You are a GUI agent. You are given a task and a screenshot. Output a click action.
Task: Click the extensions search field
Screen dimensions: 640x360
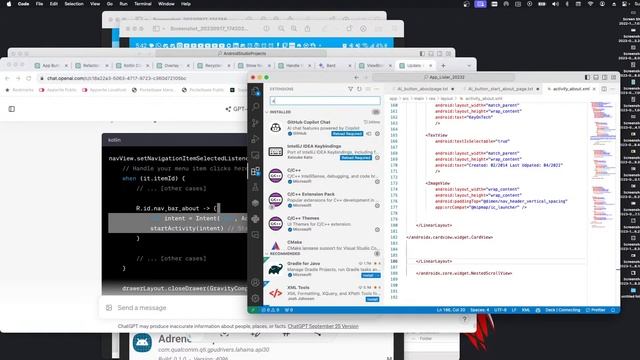tap(325, 100)
